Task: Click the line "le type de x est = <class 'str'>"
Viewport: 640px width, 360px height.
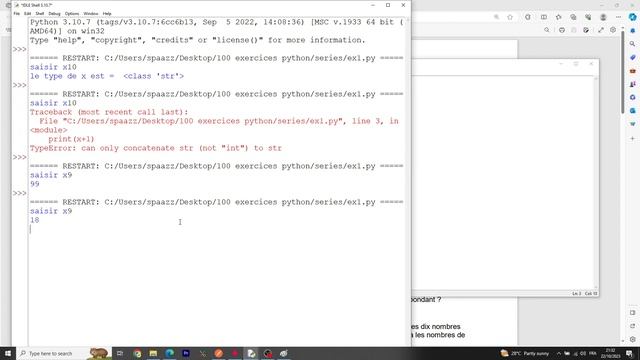Action: (x=107, y=76)
